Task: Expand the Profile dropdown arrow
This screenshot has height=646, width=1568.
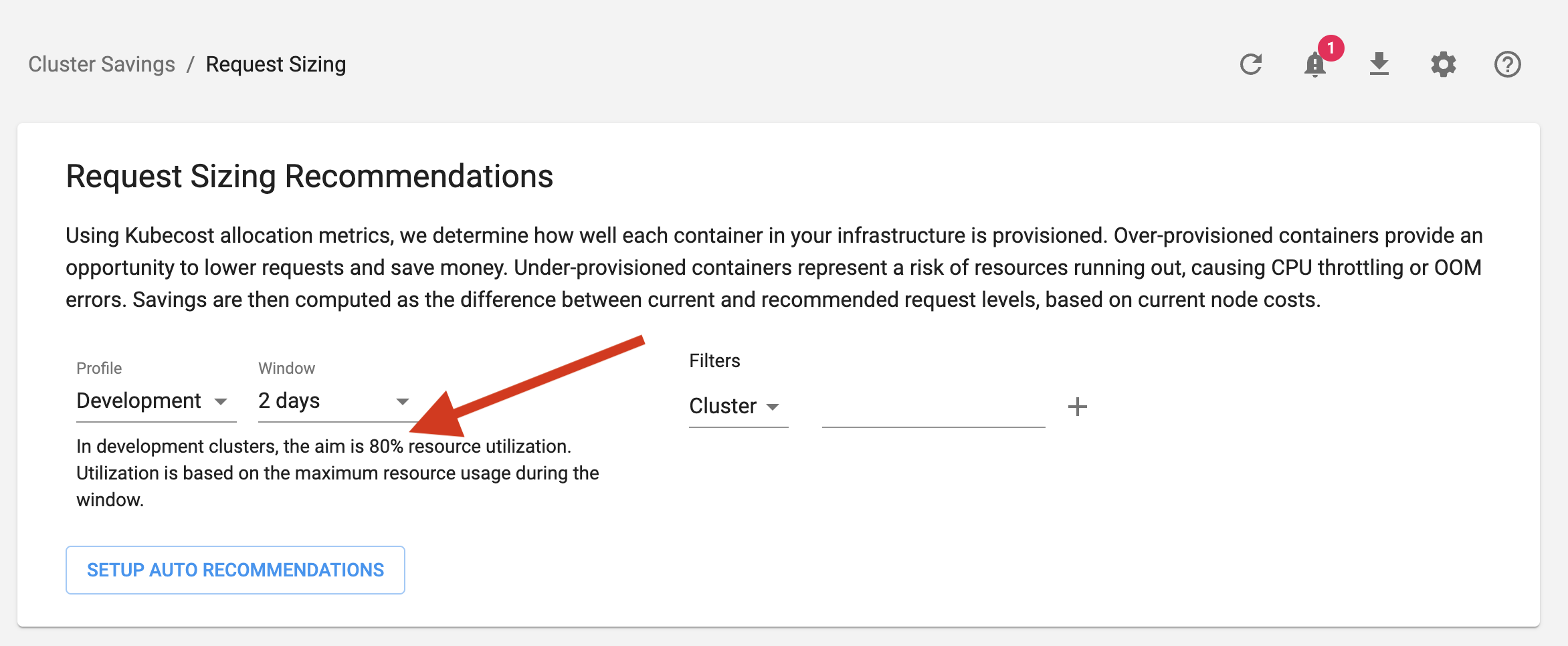Action: [x=223, y=401]
